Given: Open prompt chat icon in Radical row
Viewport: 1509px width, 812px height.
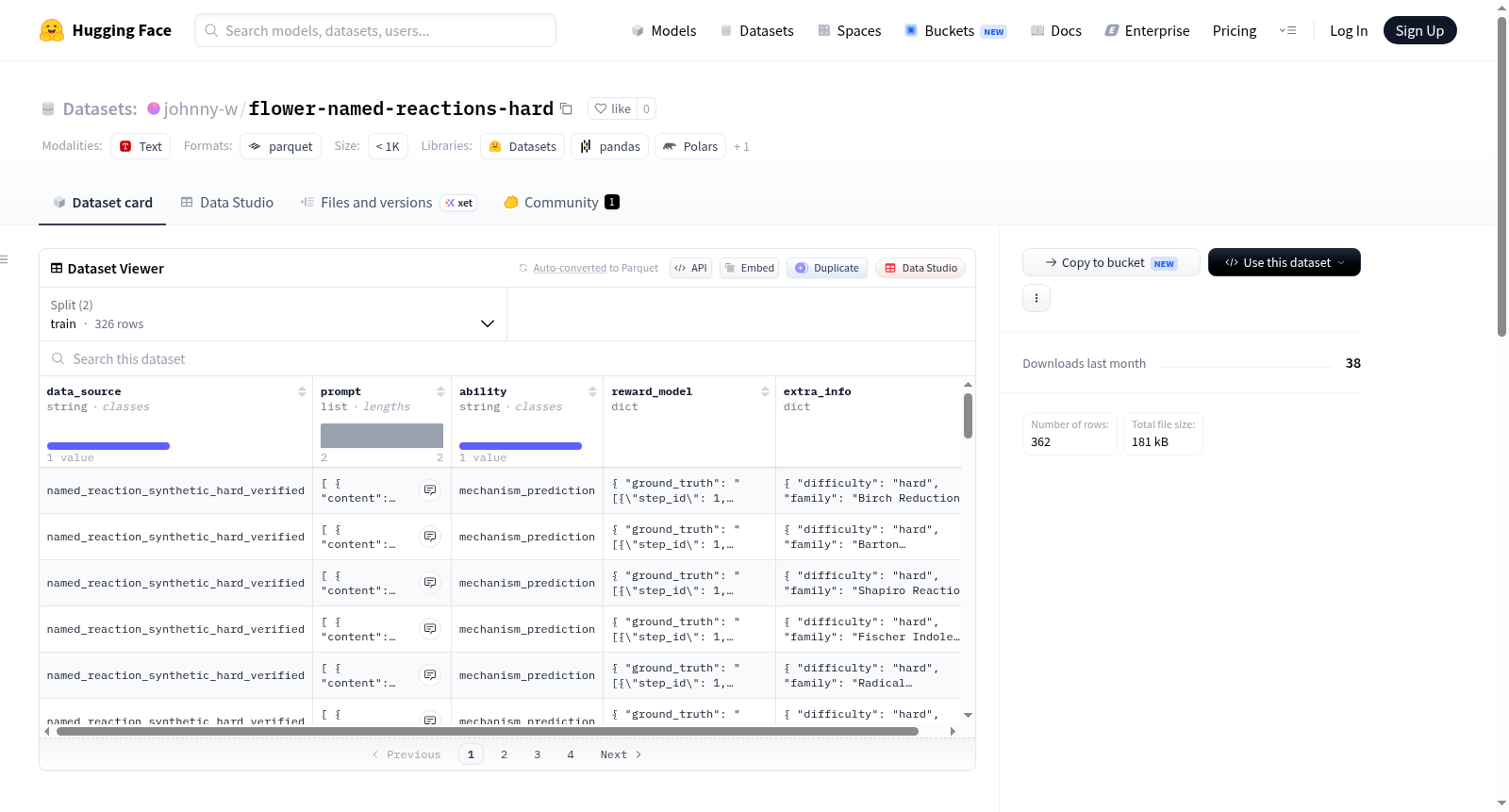Looking at the screenshot, I should click(430, 675).
